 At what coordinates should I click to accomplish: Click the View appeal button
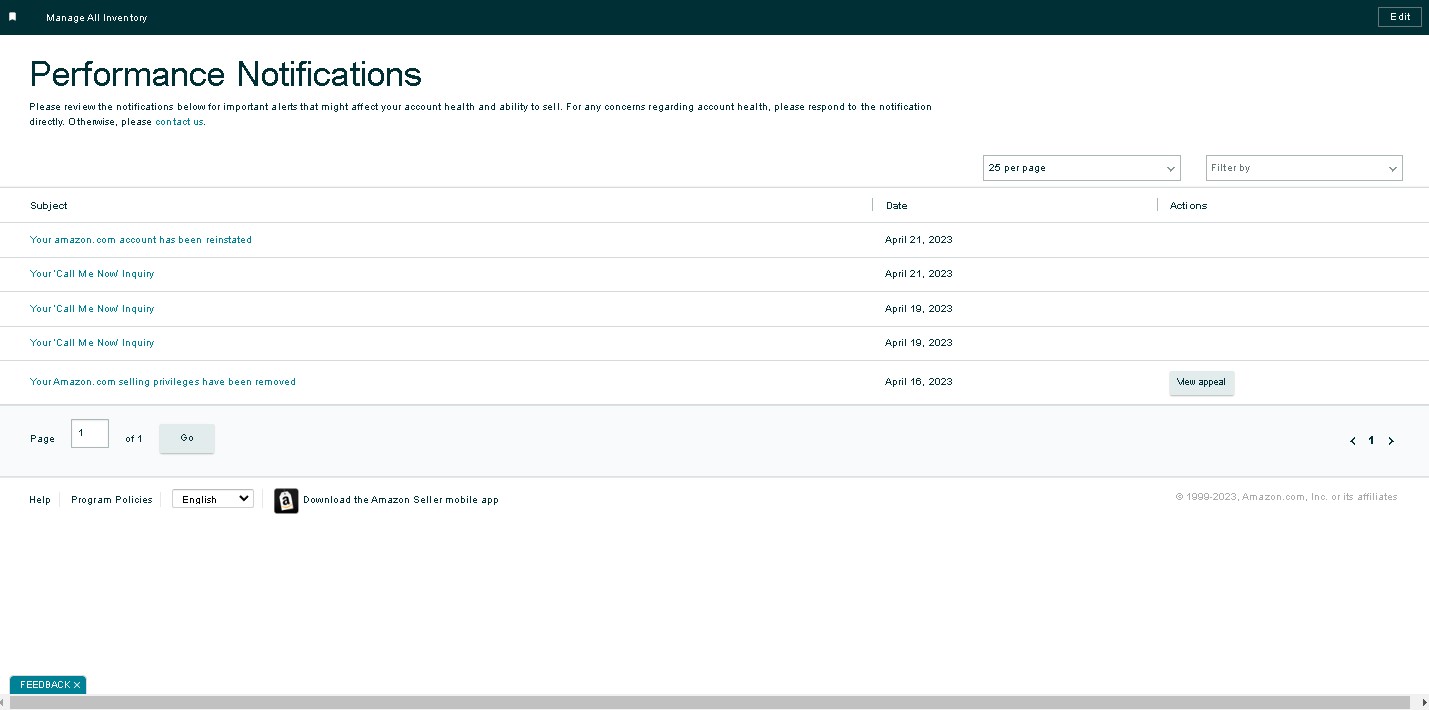[1201, 382]
